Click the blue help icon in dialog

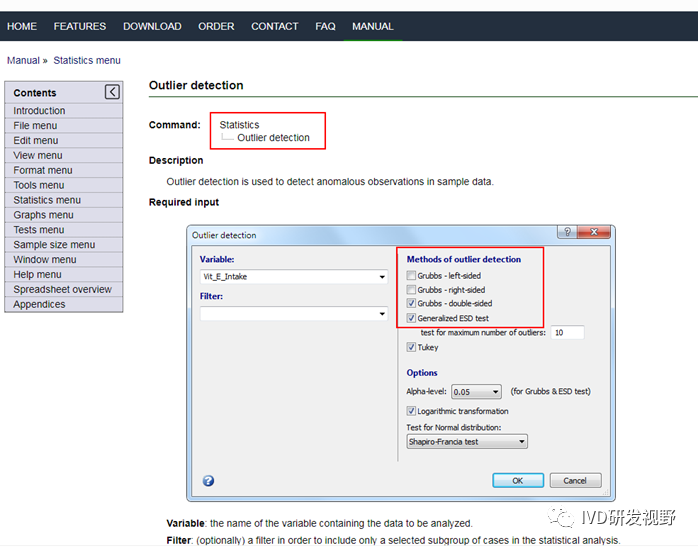[208, 480]
